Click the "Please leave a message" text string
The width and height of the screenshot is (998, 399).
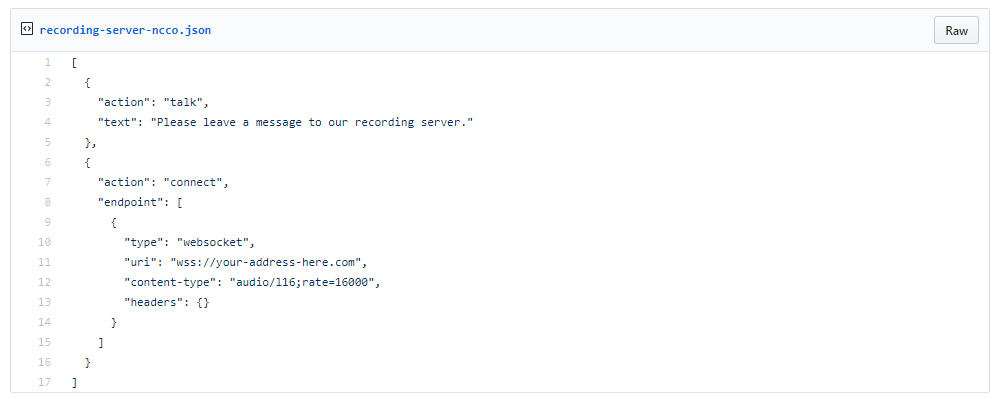312,122
